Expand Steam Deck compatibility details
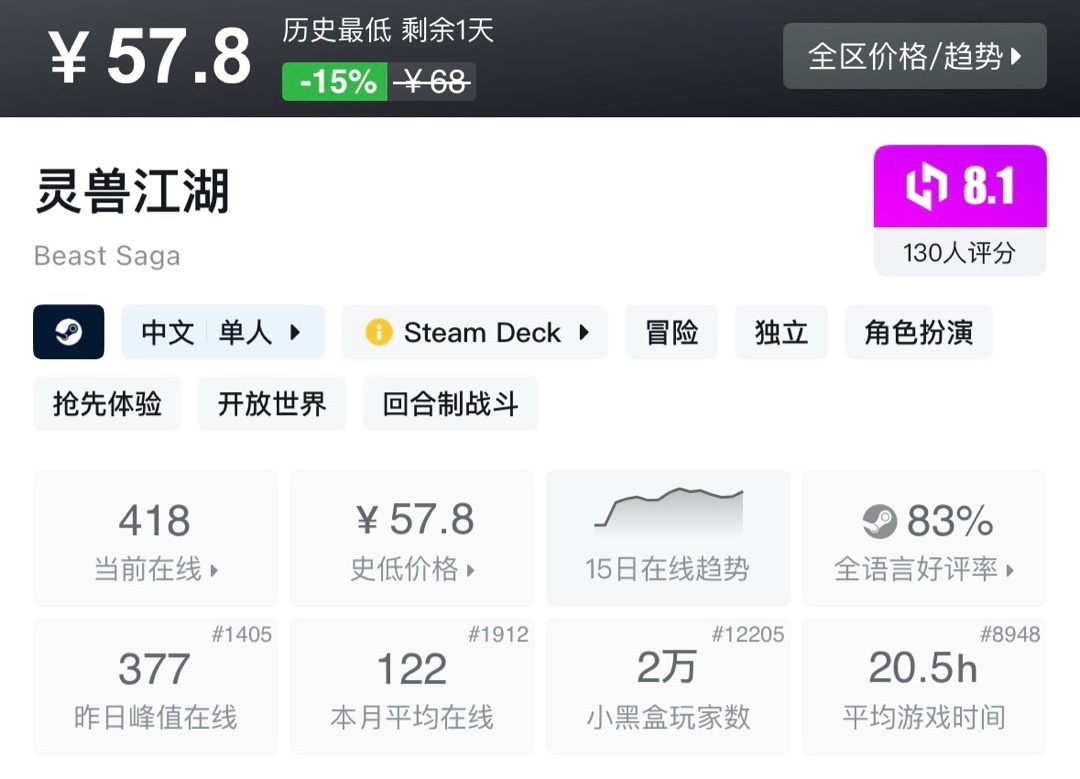This screenshot has width=1080, height=779. tap(475, 332)
